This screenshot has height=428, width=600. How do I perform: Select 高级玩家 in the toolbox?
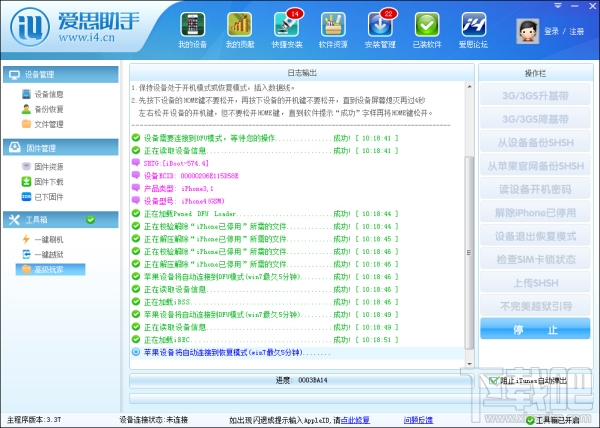[50, 269]
